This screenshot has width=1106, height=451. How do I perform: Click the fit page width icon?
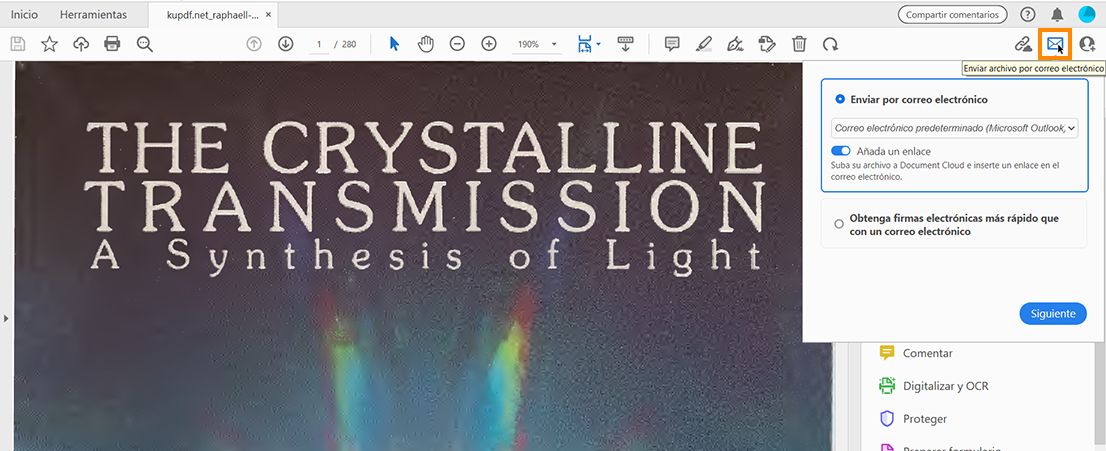tap(585, 44)
